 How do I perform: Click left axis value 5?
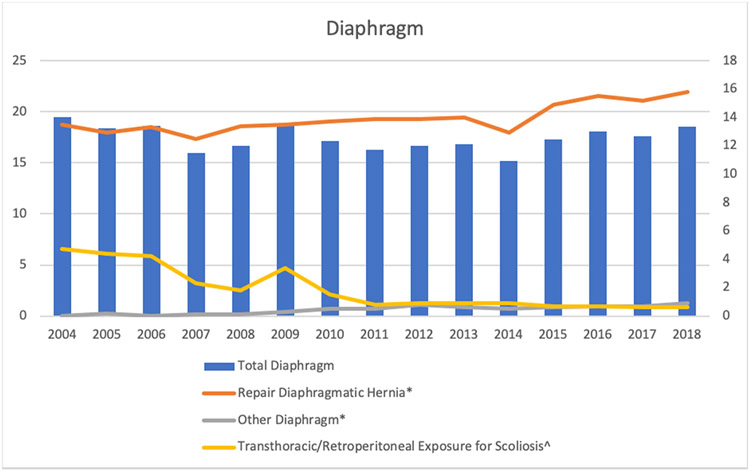(23, 265)
